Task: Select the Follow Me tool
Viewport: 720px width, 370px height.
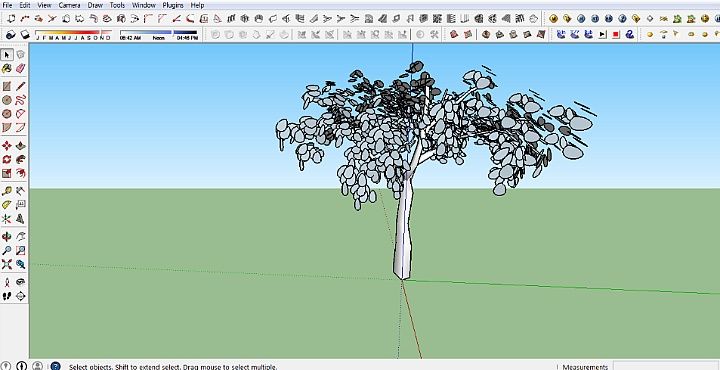Action: tap(20, 160)
